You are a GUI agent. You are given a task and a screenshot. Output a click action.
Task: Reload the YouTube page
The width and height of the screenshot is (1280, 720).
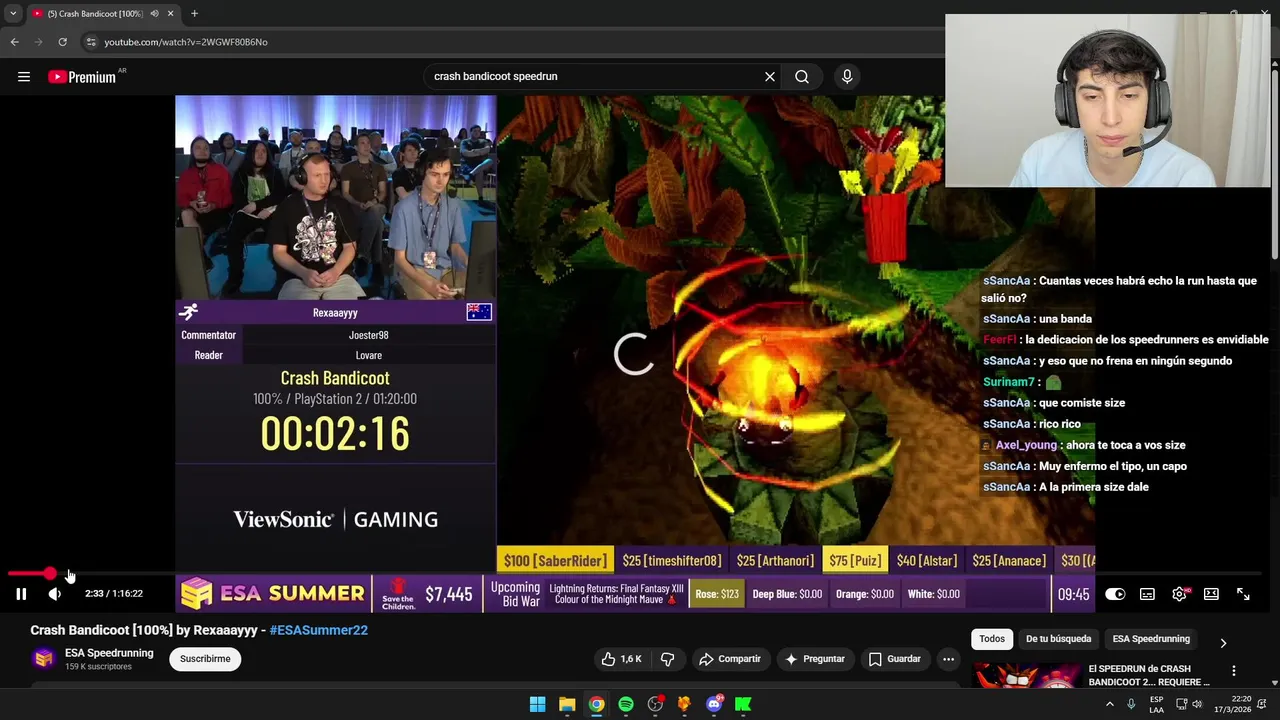62,42
